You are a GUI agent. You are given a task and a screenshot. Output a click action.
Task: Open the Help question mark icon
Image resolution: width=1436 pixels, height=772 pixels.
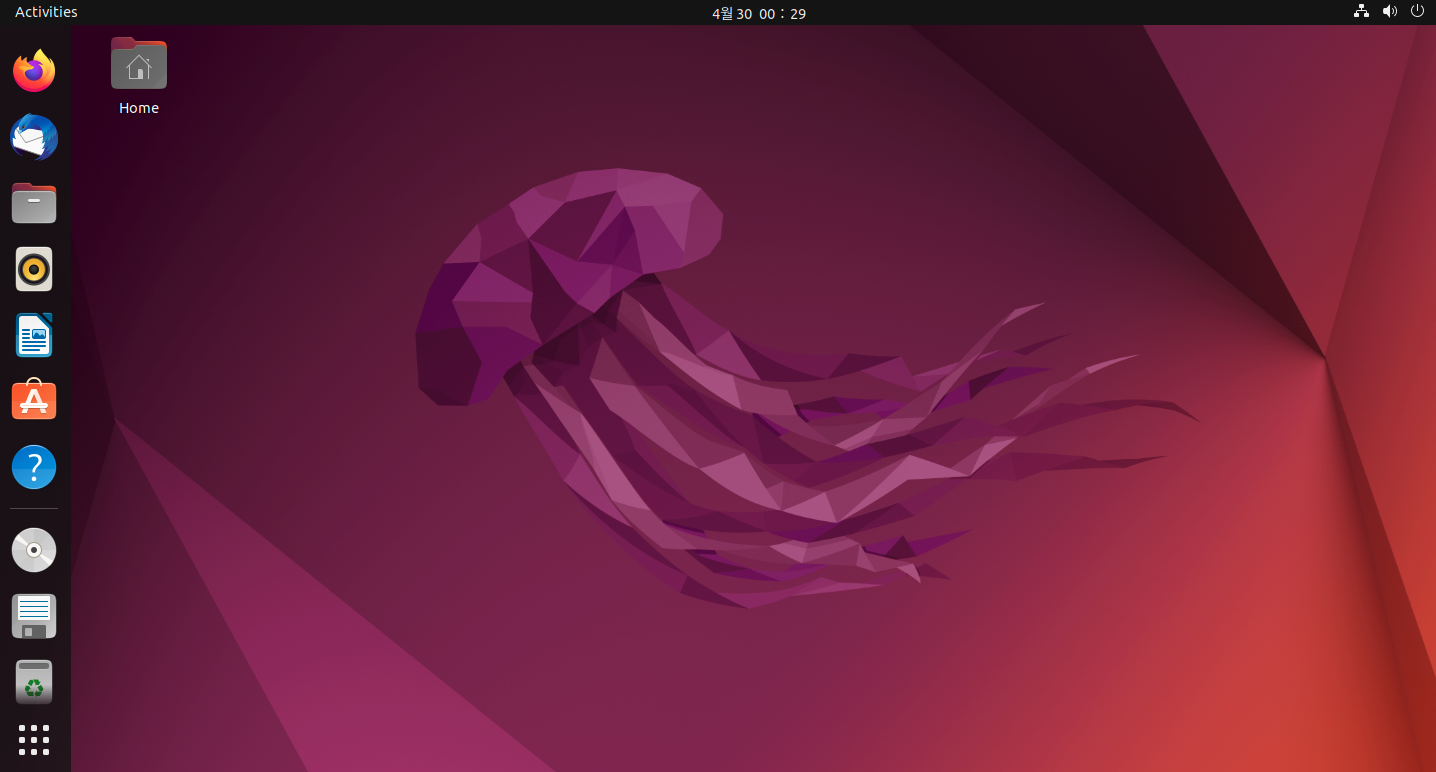(34, 467)
